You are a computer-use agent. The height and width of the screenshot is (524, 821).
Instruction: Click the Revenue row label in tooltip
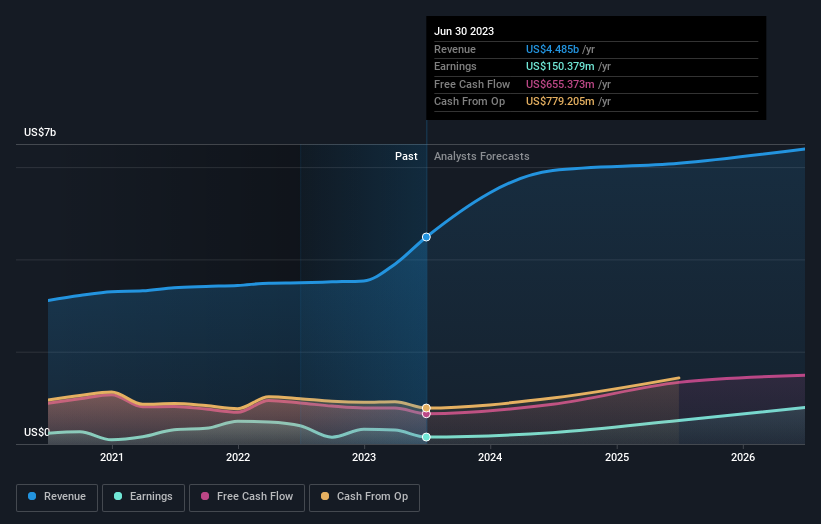click(455, 49)
